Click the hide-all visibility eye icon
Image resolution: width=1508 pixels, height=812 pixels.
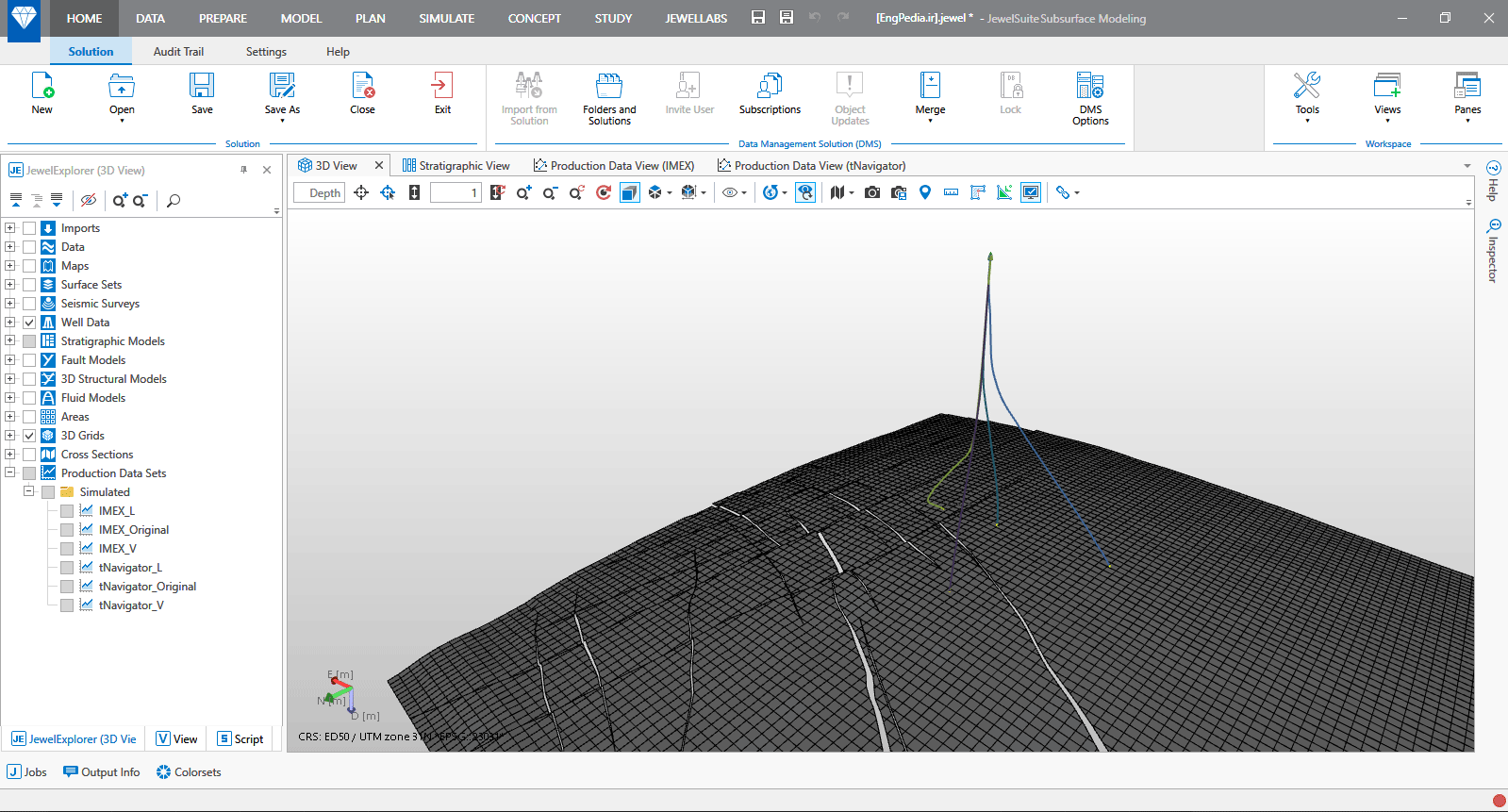[x=89, y=200]
